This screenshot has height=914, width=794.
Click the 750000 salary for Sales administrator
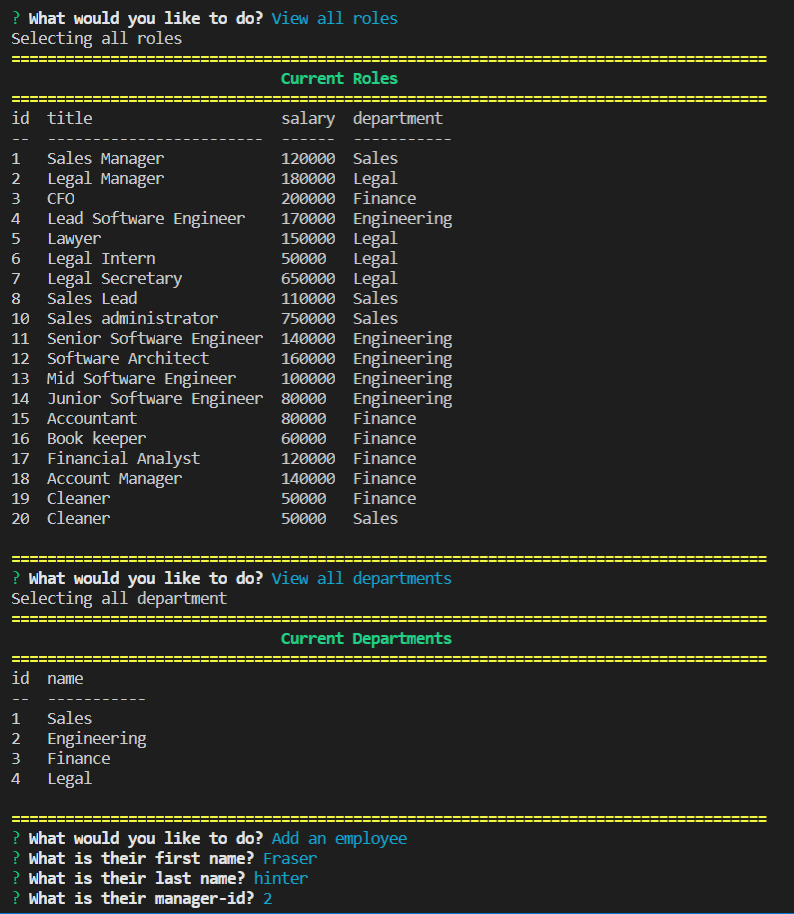point(308,318)
